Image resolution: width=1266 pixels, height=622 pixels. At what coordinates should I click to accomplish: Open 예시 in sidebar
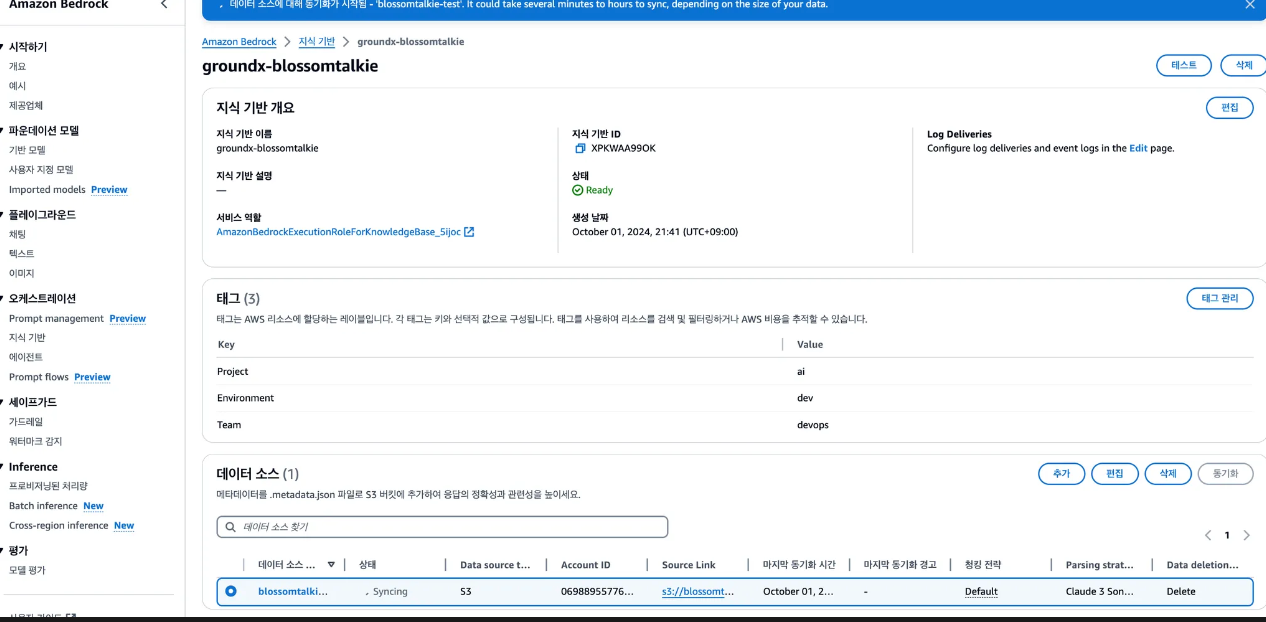pos(17,86)
